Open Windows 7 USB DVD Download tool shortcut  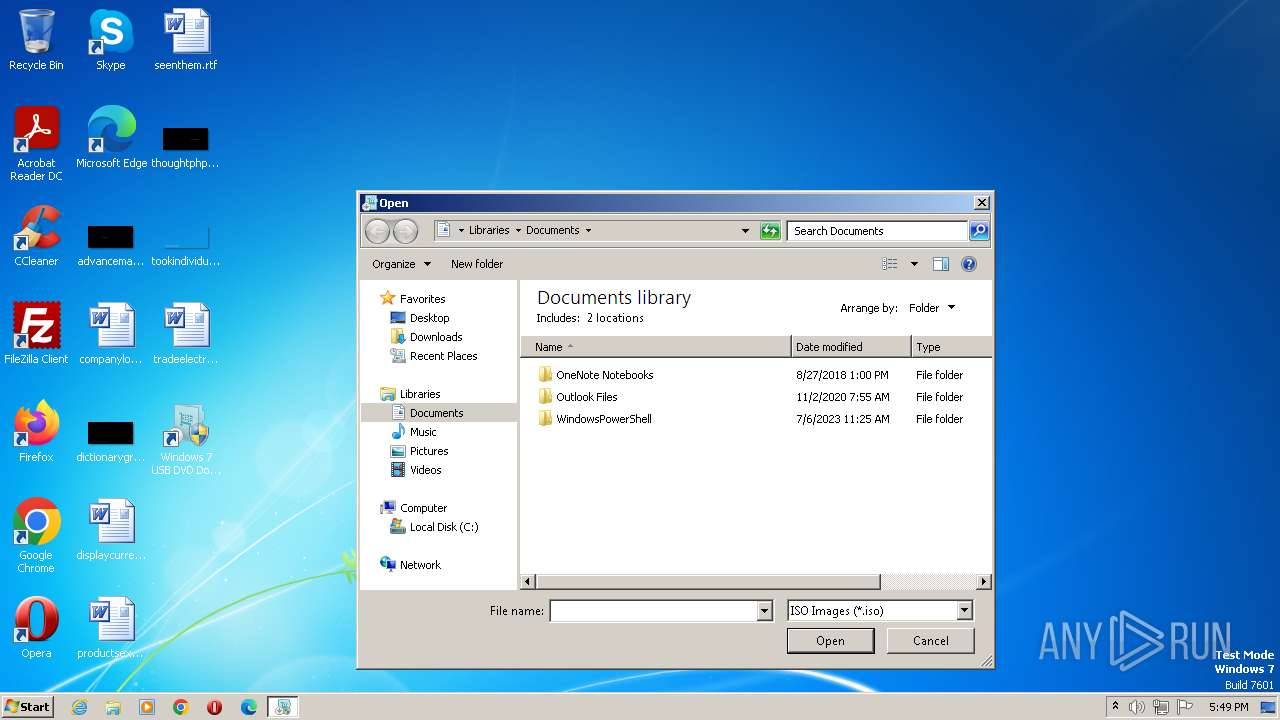[186, 440]
